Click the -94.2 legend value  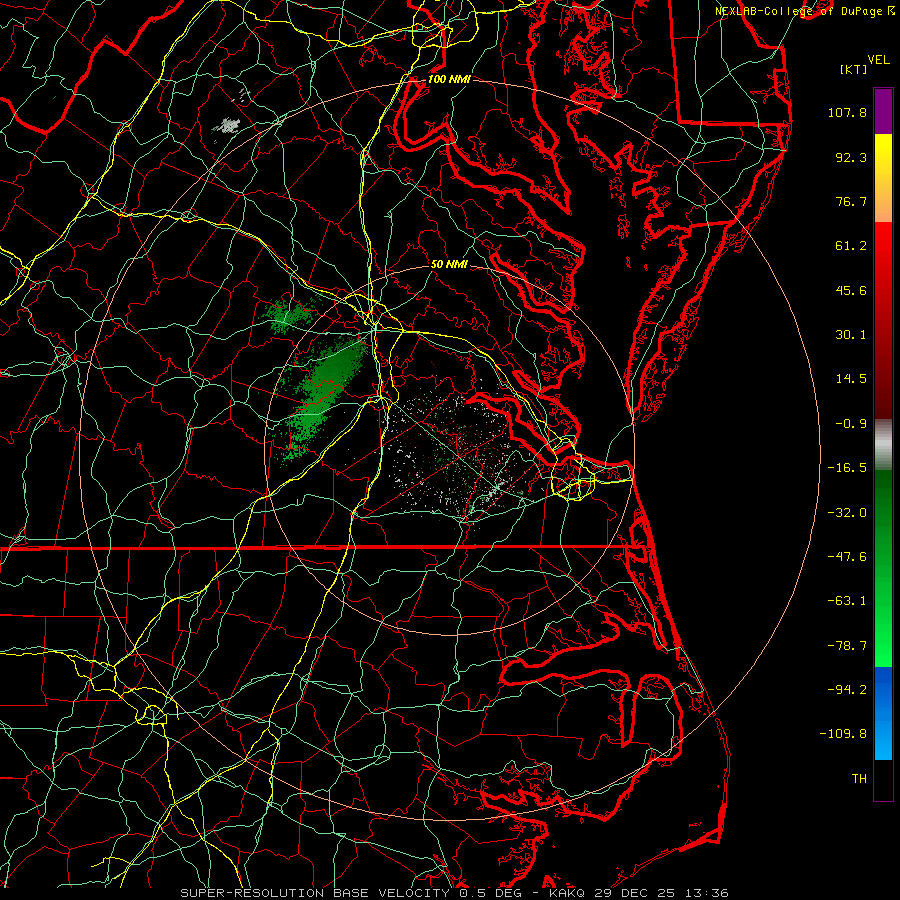[x=847, y=690]
